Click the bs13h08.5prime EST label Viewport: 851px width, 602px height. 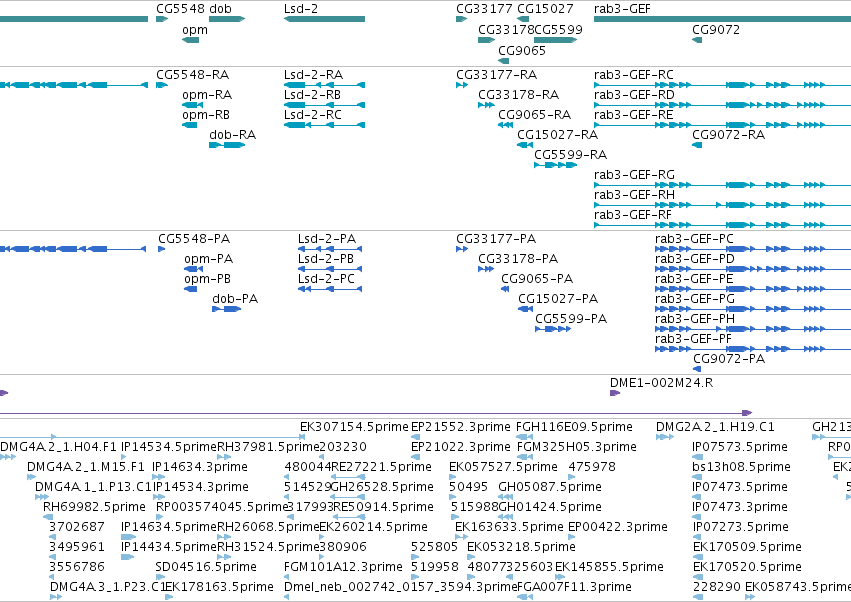(x=741, y=467)
